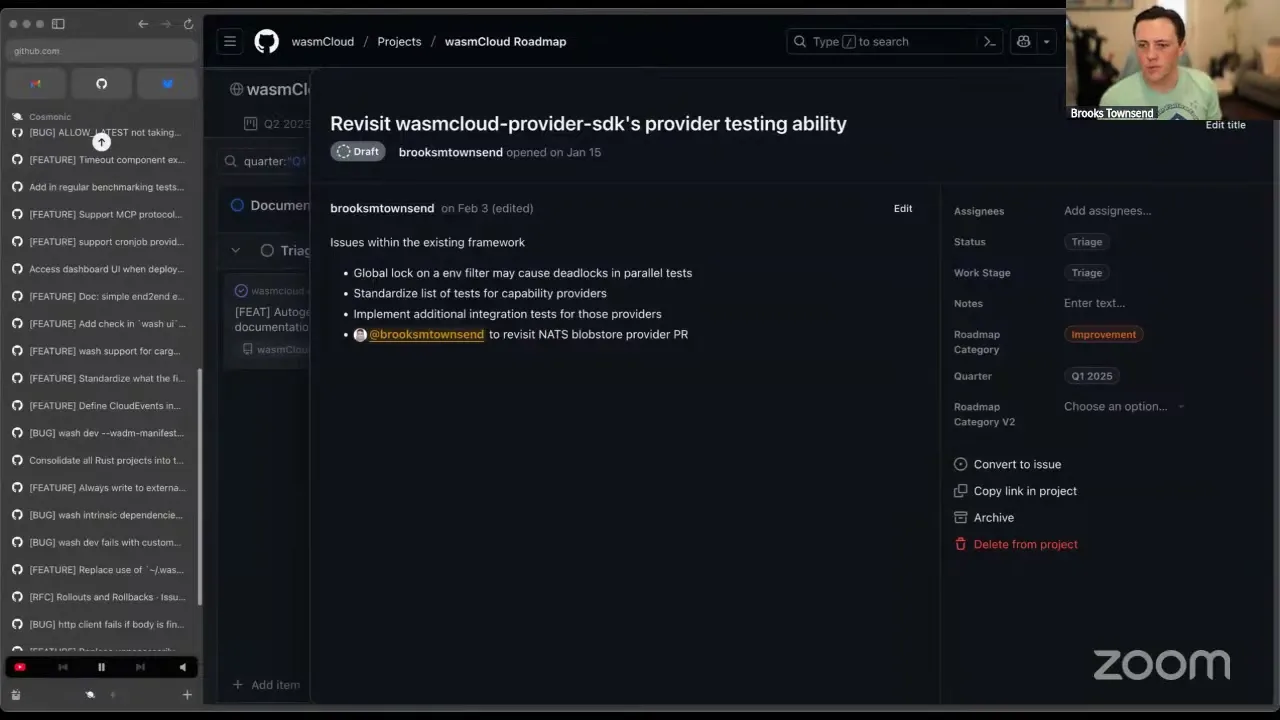Add assignees to this draft
The image size is (1280, 720).
coord(1107,211)
